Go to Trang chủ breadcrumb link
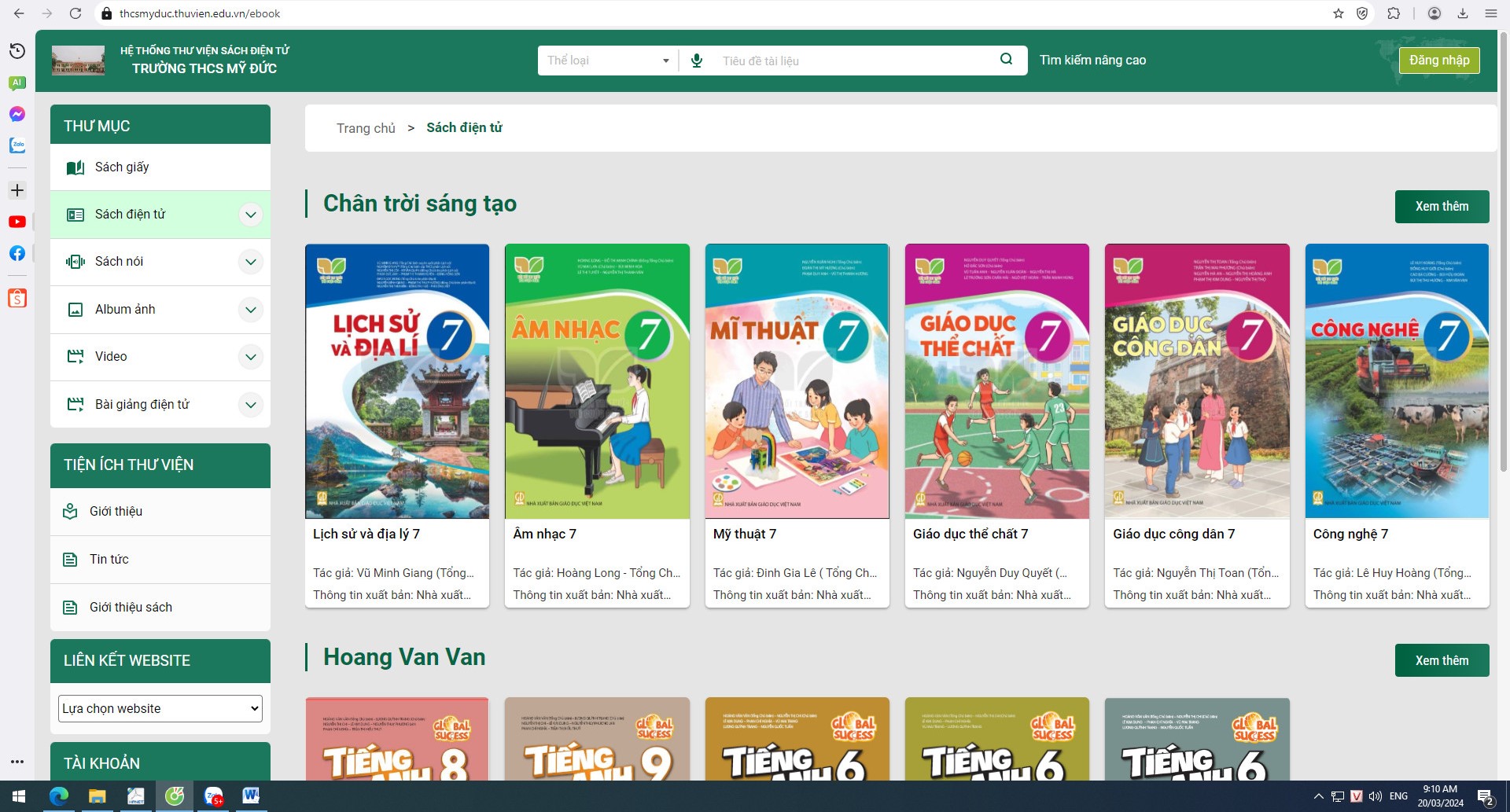Image resolution: width=1510 pixels, height=812 pixels. click(366, 128)
